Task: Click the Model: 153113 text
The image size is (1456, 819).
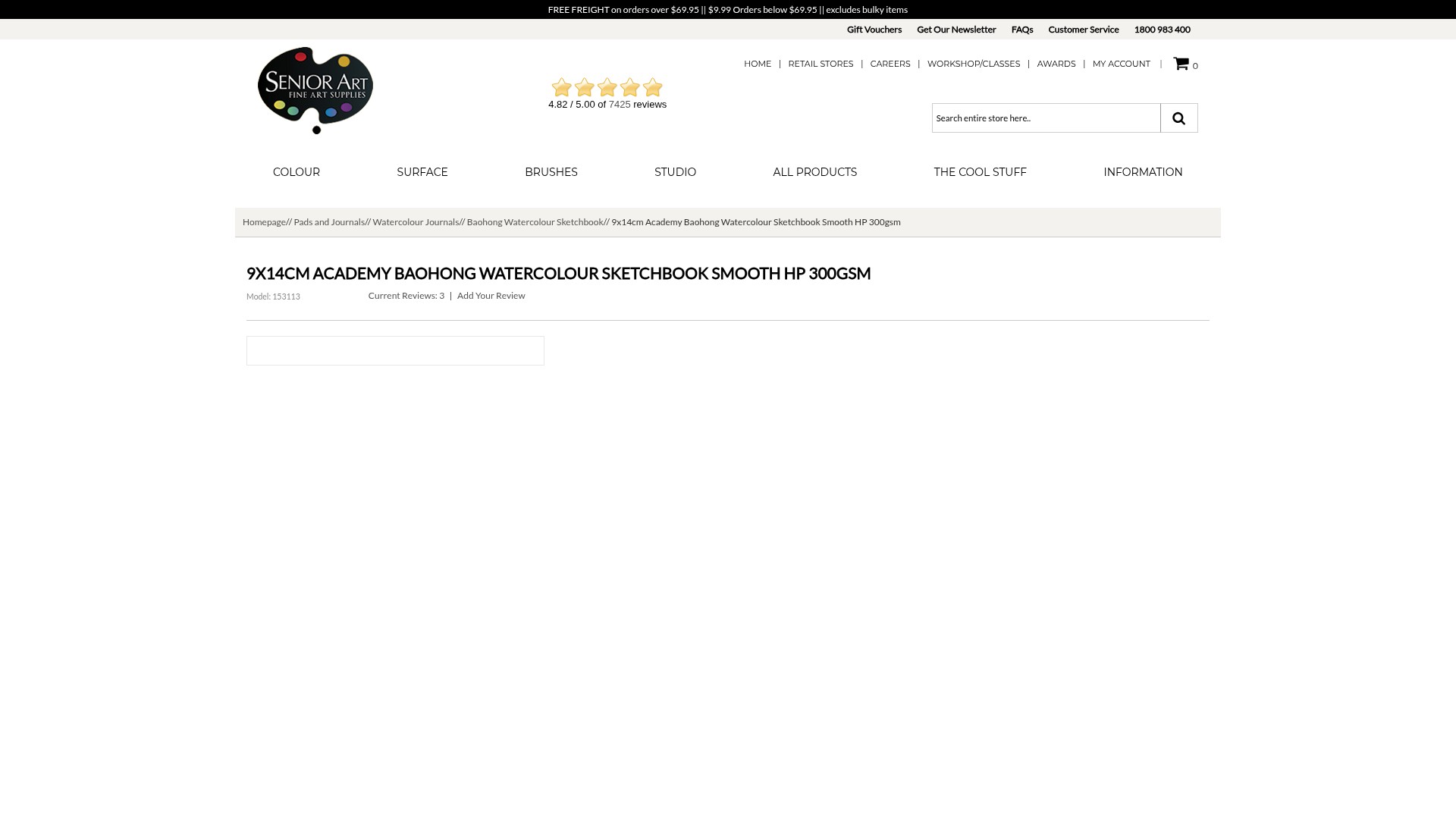Action: 273,297
